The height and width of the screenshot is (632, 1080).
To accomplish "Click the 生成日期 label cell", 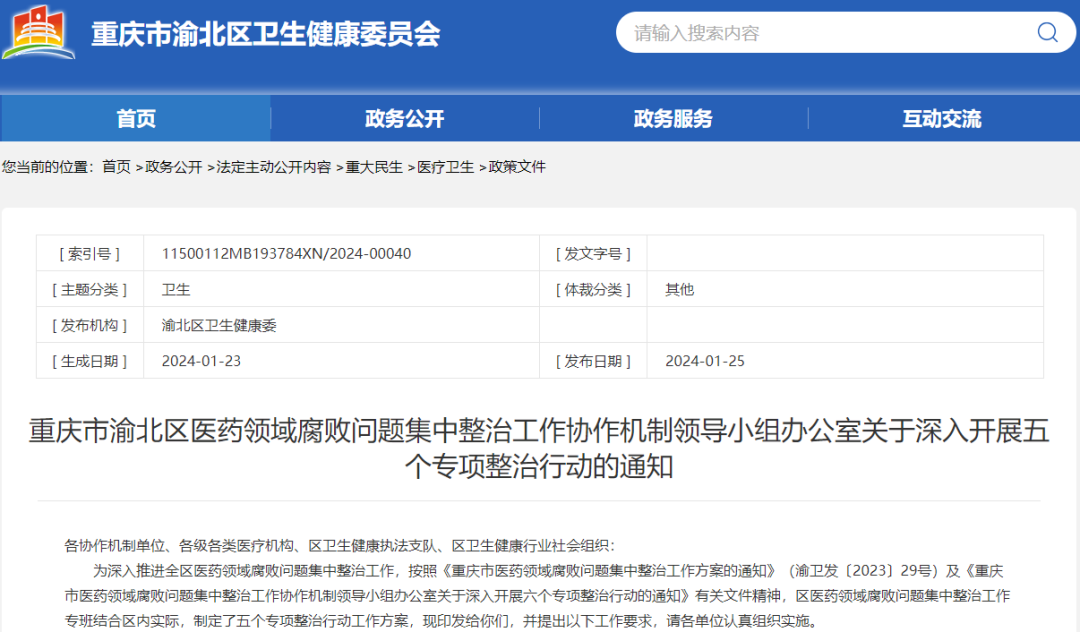I will coord(90,361).
